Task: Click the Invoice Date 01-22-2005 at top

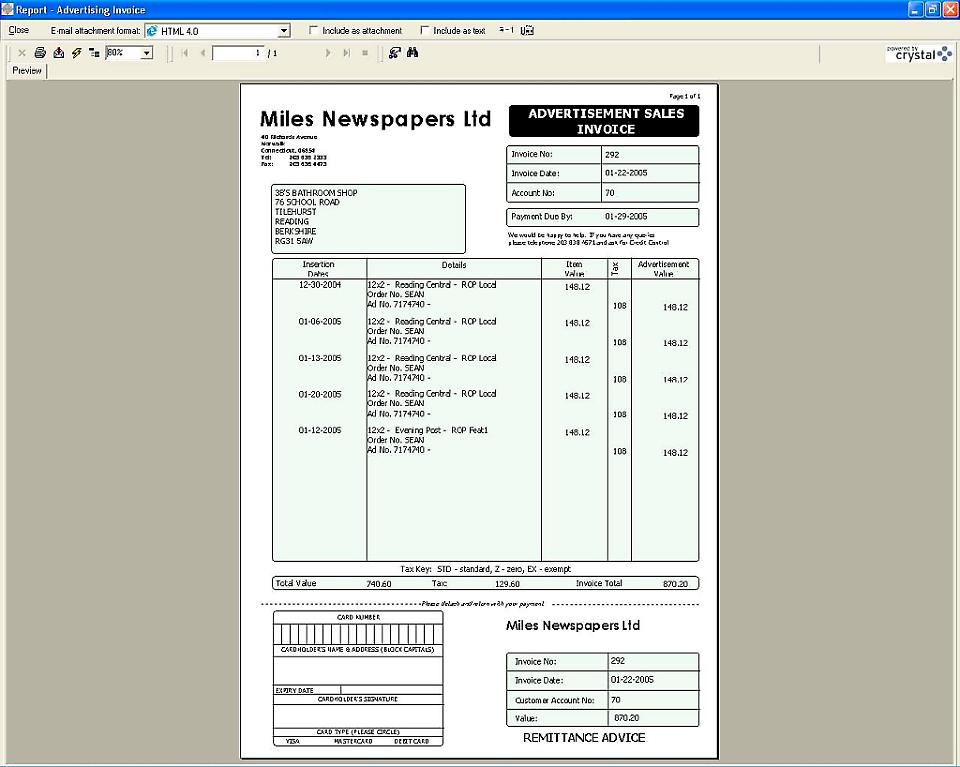Action: click(x=626, y=173)
